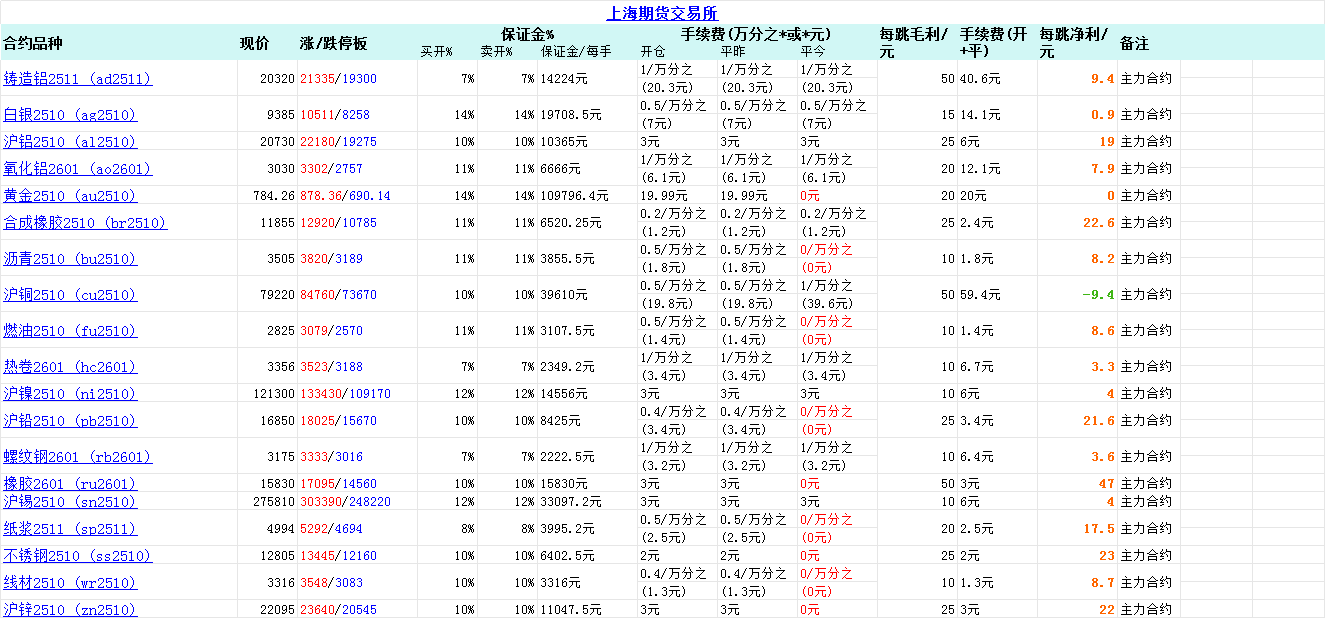The height and width of the screenshot is (618, 1325).
Task: Open 沪锌2510 (zn2510) contract link
Action: point(70,610)
